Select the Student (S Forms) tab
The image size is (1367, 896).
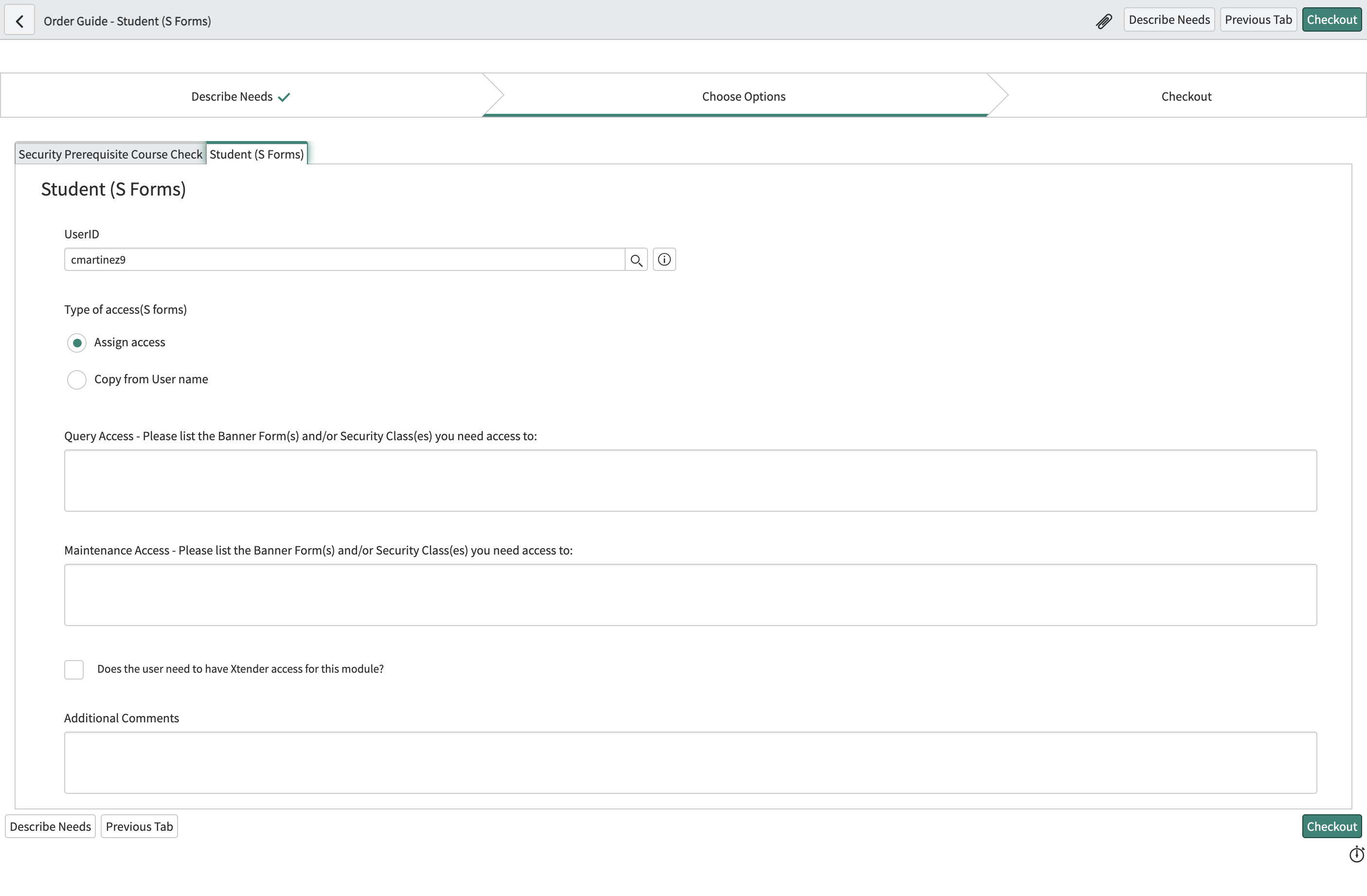[x=257, y=154]
